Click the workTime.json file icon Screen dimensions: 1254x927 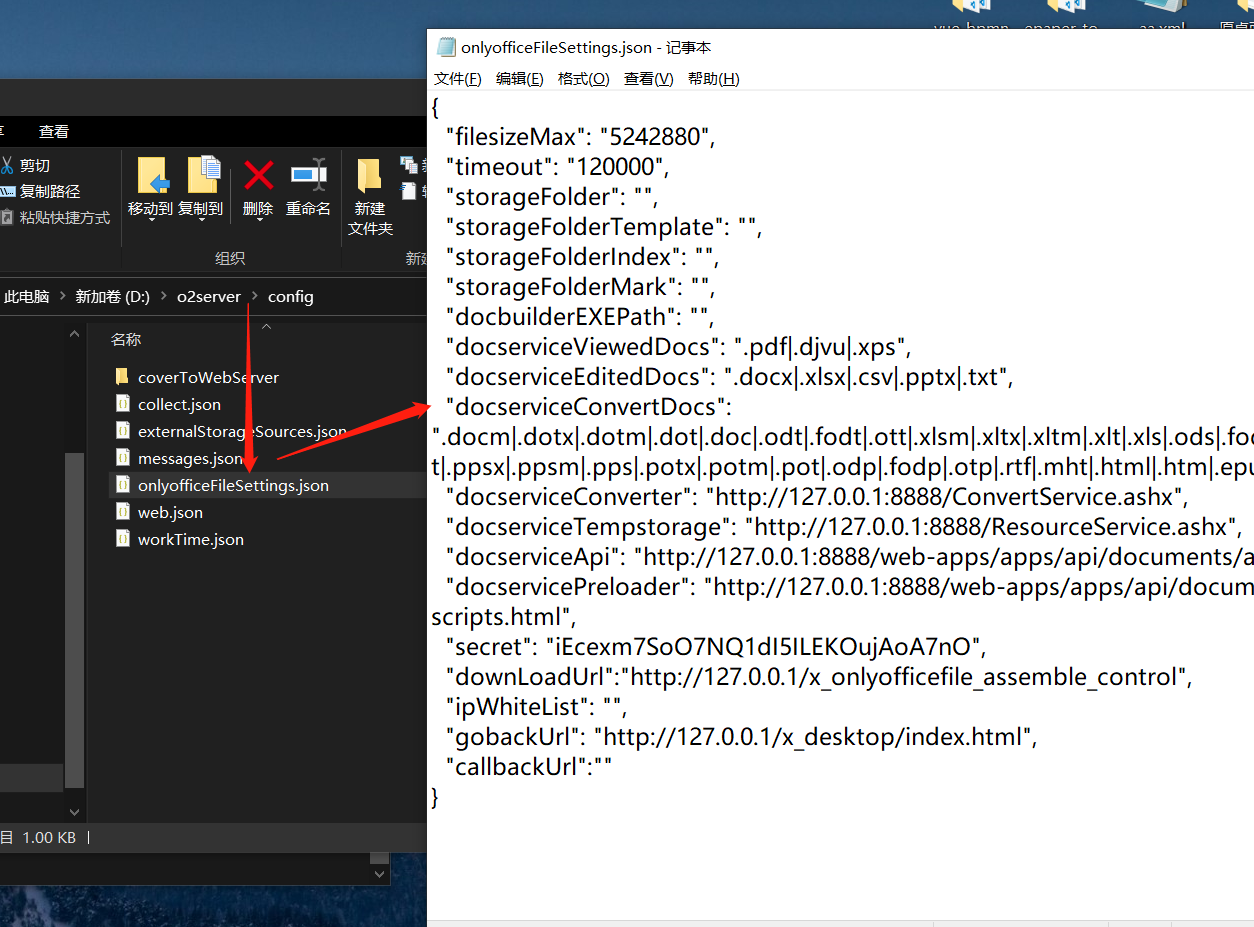122,539
